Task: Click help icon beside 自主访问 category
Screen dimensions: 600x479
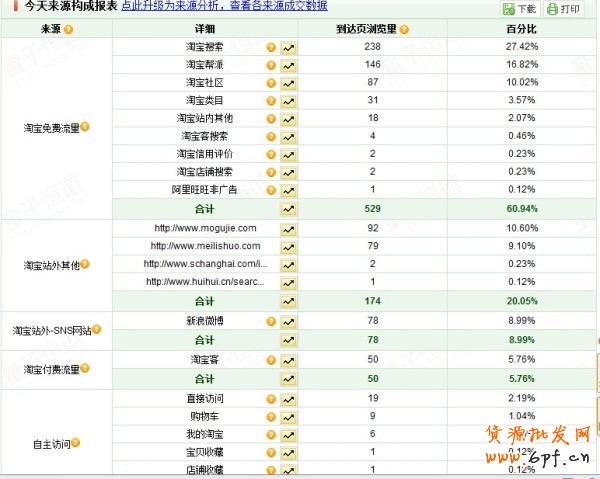Action: coord(76,443)
